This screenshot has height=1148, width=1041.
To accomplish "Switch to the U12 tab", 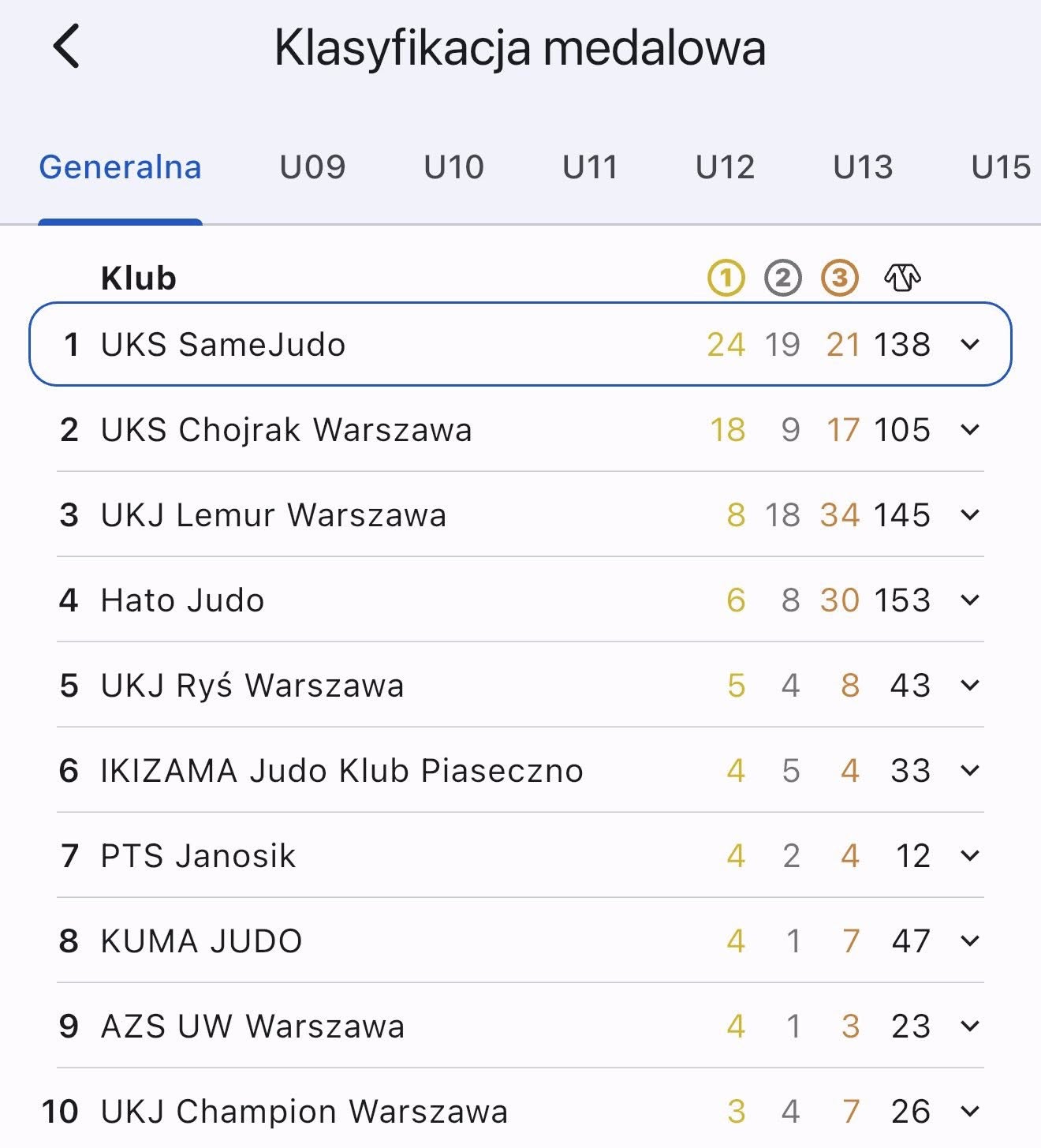I will click(x=725, y=167).
